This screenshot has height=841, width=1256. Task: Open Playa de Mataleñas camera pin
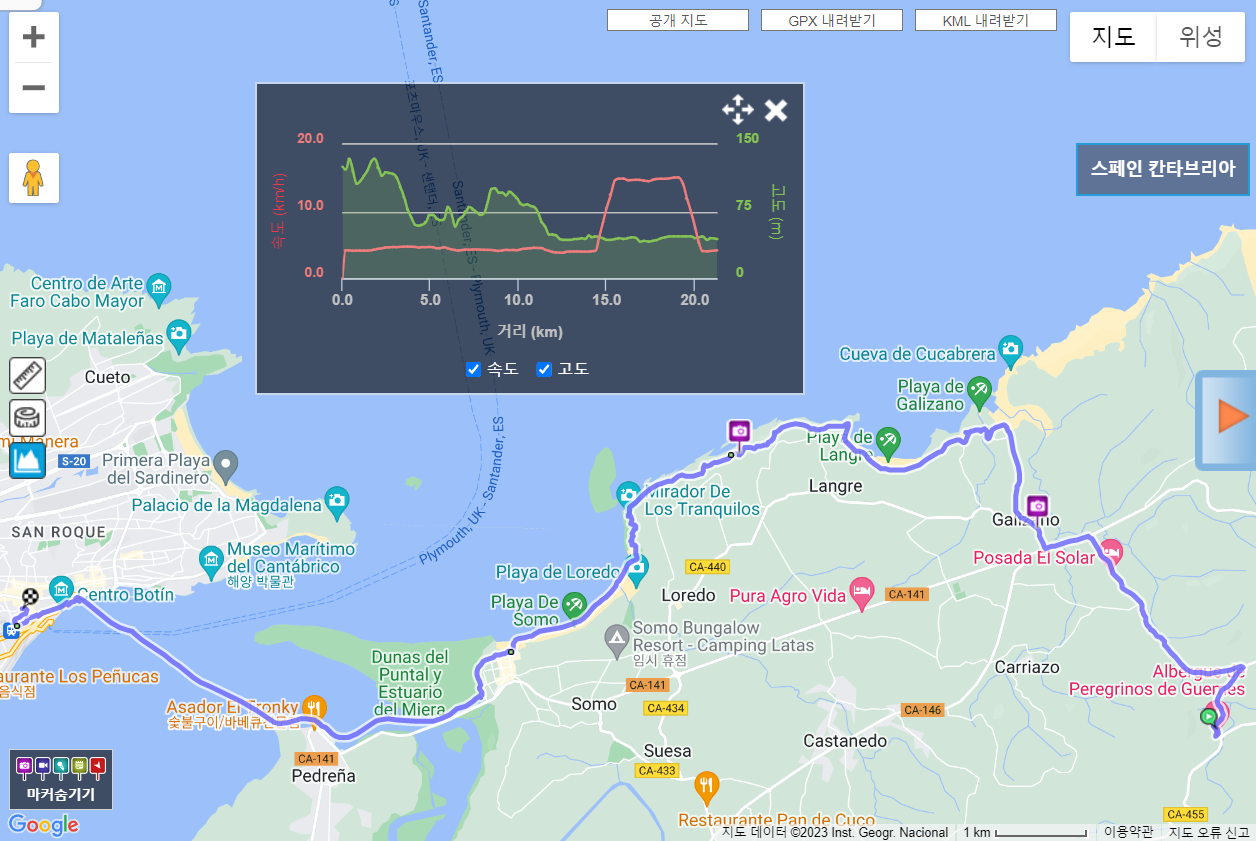click(x=179, y=335)
